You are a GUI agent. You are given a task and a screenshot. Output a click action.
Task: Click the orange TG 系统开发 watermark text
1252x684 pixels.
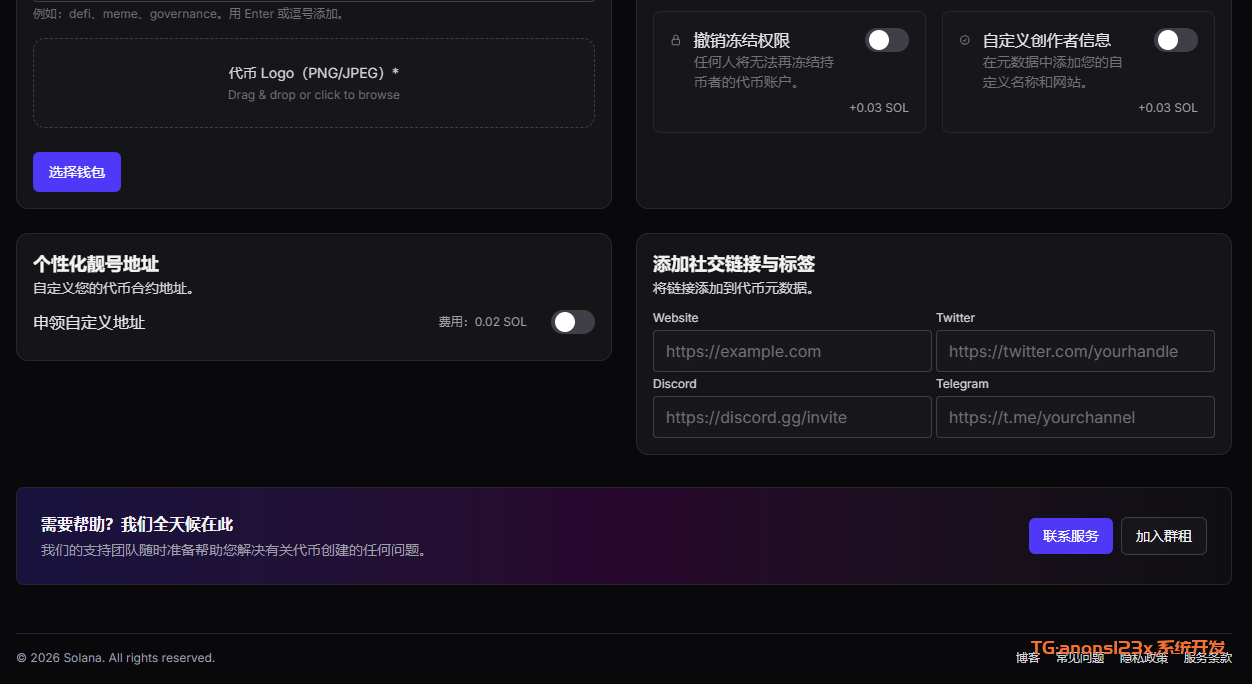(x=1127, y=647)
